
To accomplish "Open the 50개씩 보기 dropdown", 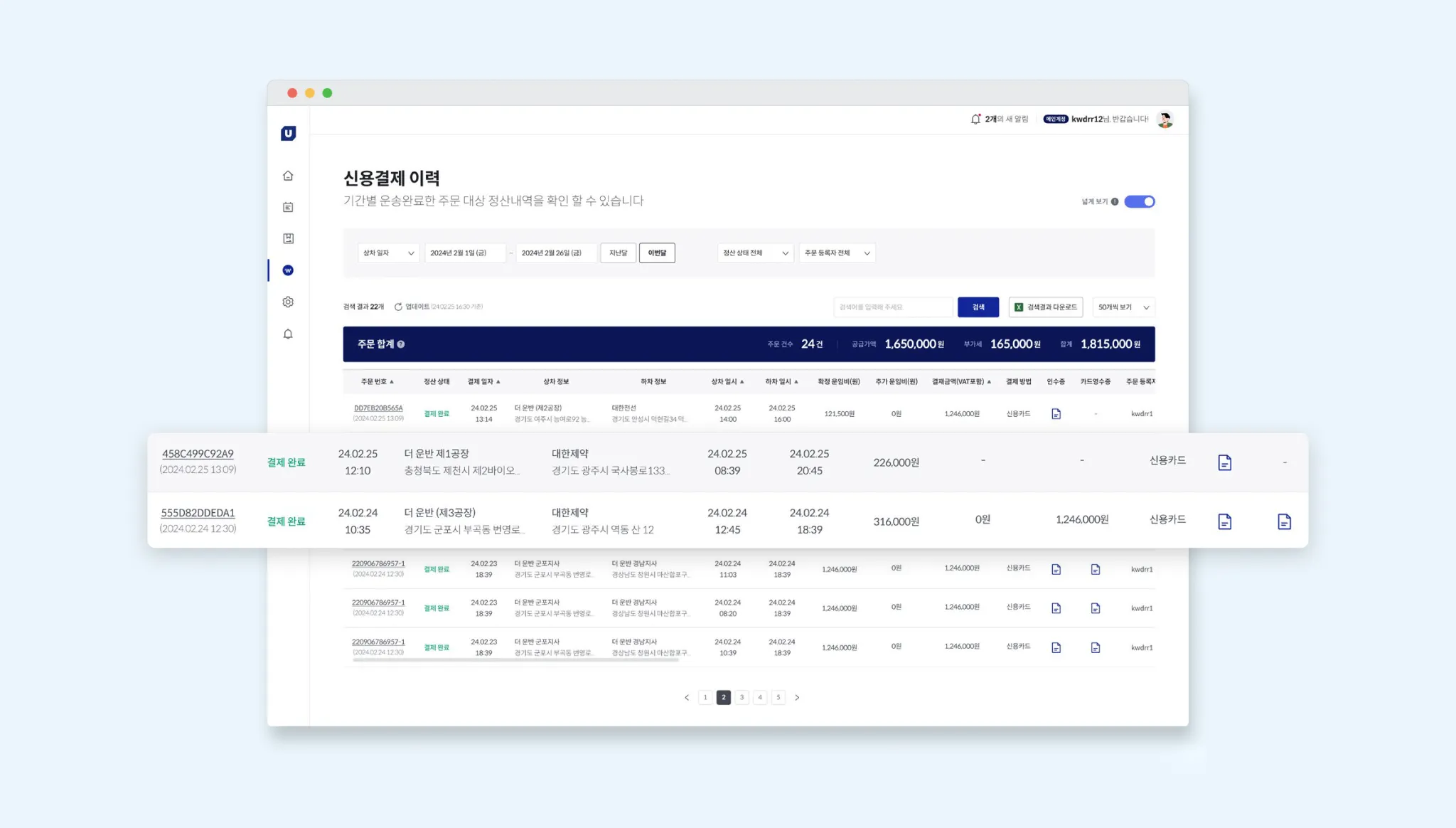I will 1123,307.
